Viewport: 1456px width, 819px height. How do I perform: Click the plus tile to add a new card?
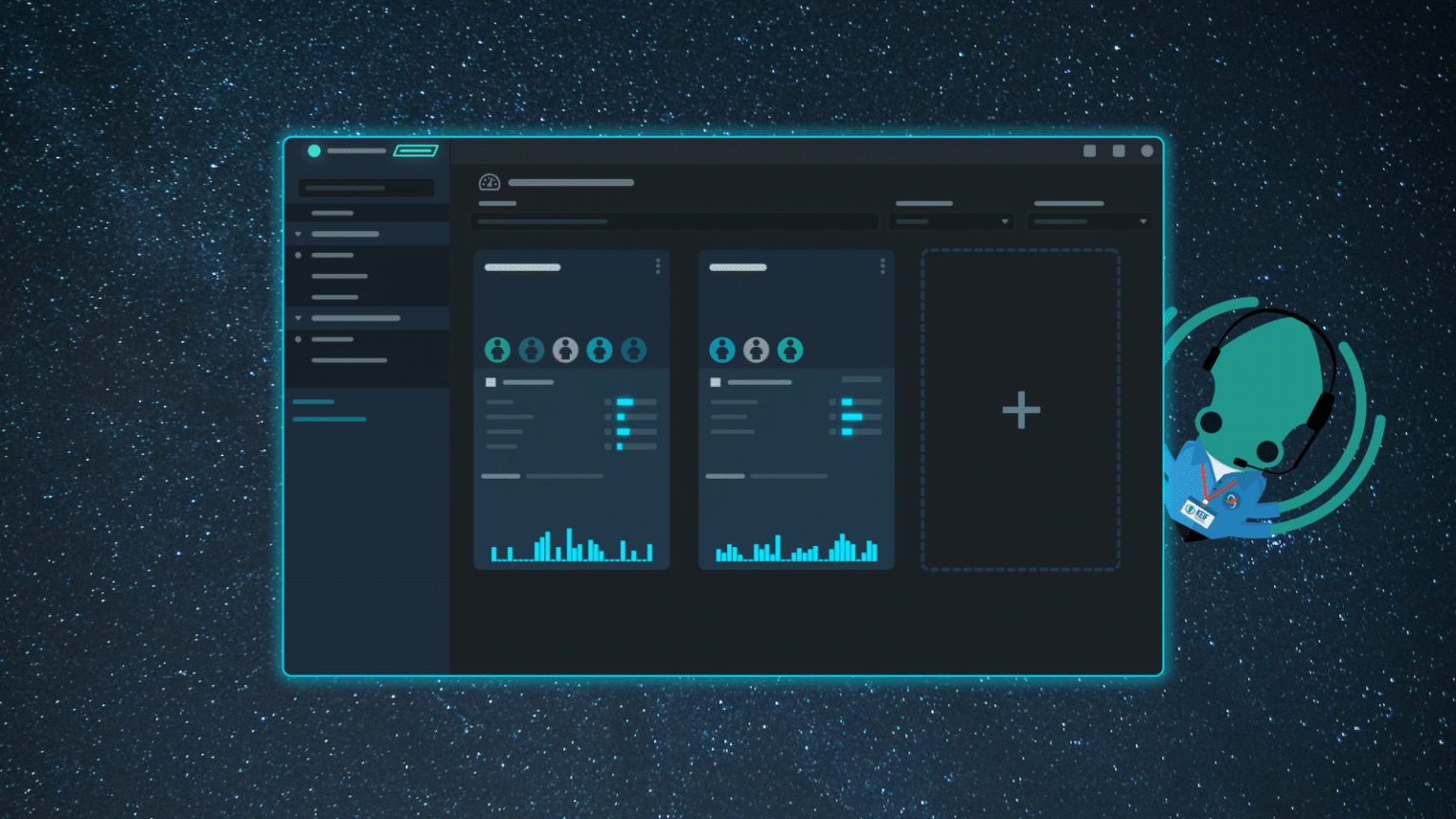(x=1021, y=409)
